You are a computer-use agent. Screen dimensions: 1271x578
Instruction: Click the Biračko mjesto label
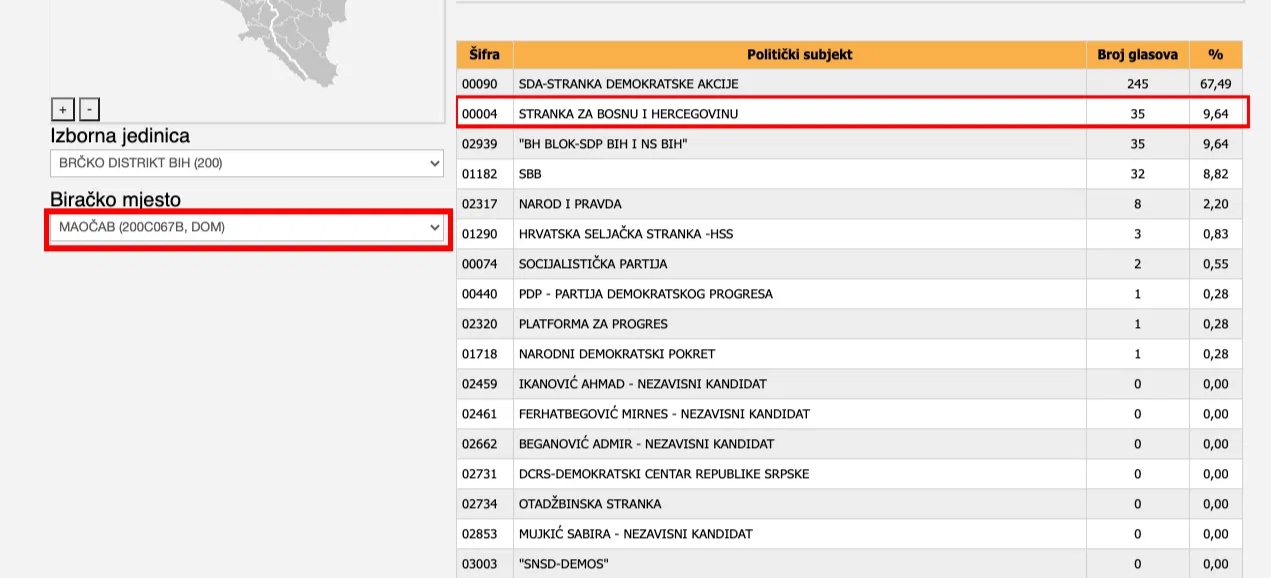(x=116, y=199)
